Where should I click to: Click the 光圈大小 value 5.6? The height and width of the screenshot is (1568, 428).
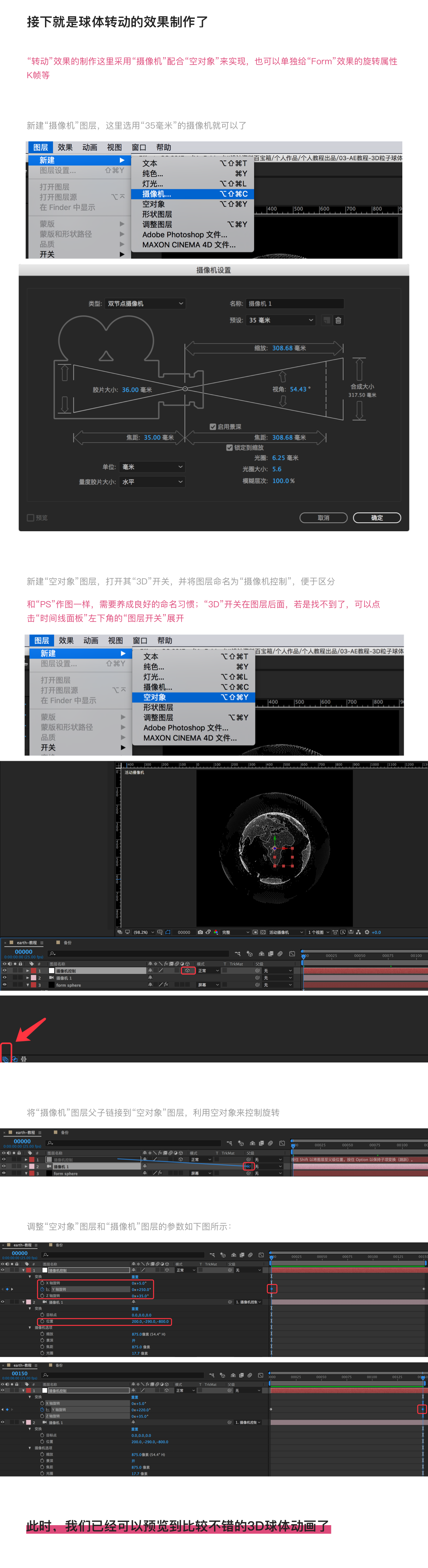click(x=277, y=469)
